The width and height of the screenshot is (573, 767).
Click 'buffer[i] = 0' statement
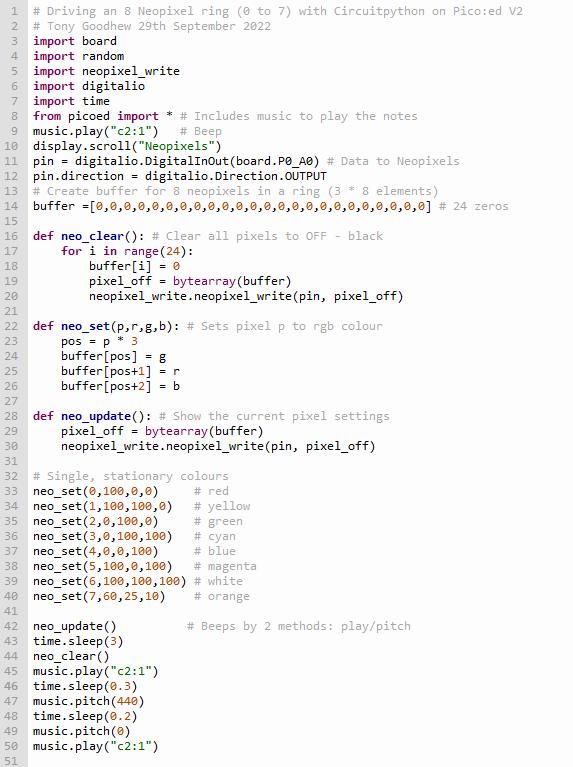point(135,266)
